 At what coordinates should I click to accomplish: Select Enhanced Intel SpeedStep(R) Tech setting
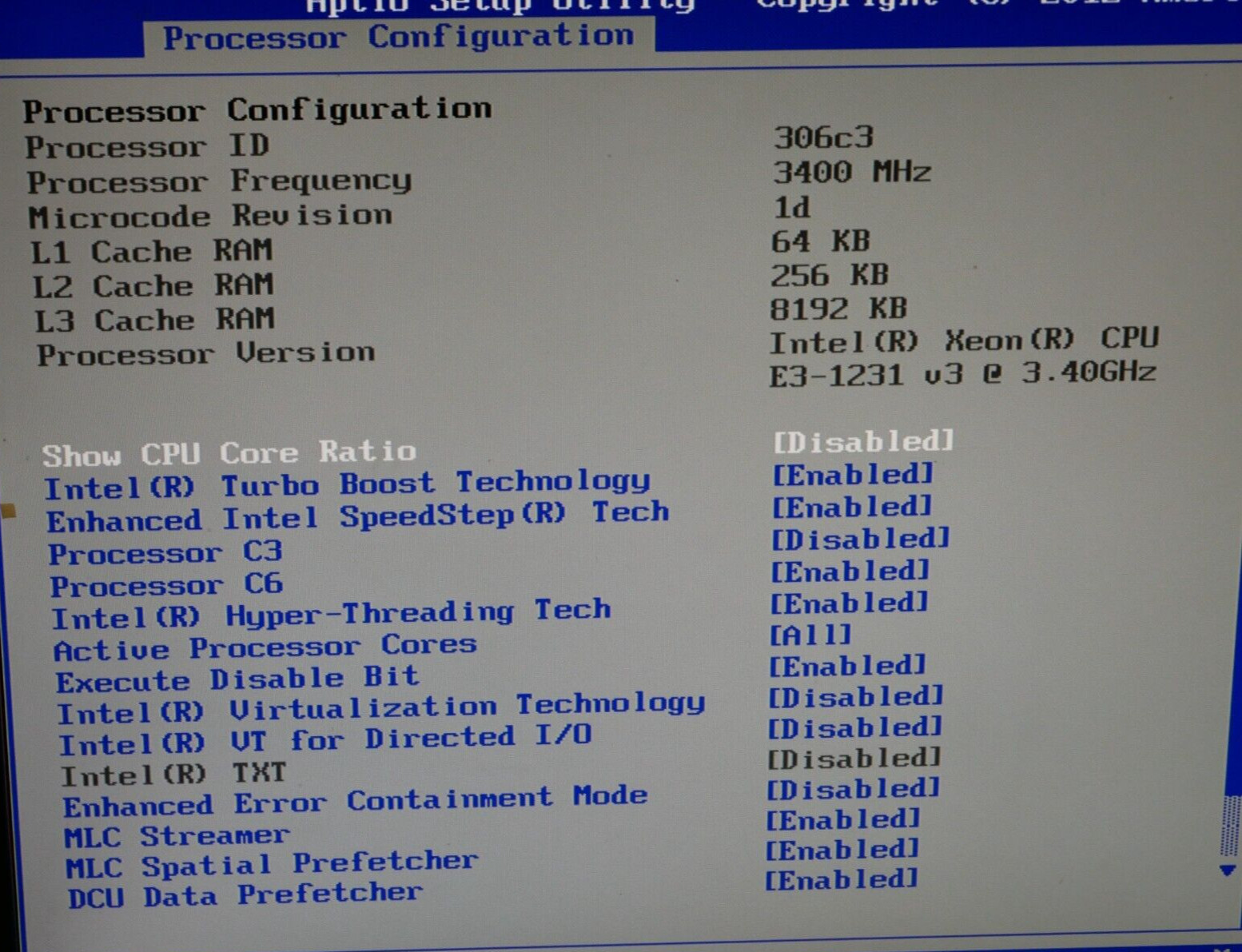[x=358, y=516]
